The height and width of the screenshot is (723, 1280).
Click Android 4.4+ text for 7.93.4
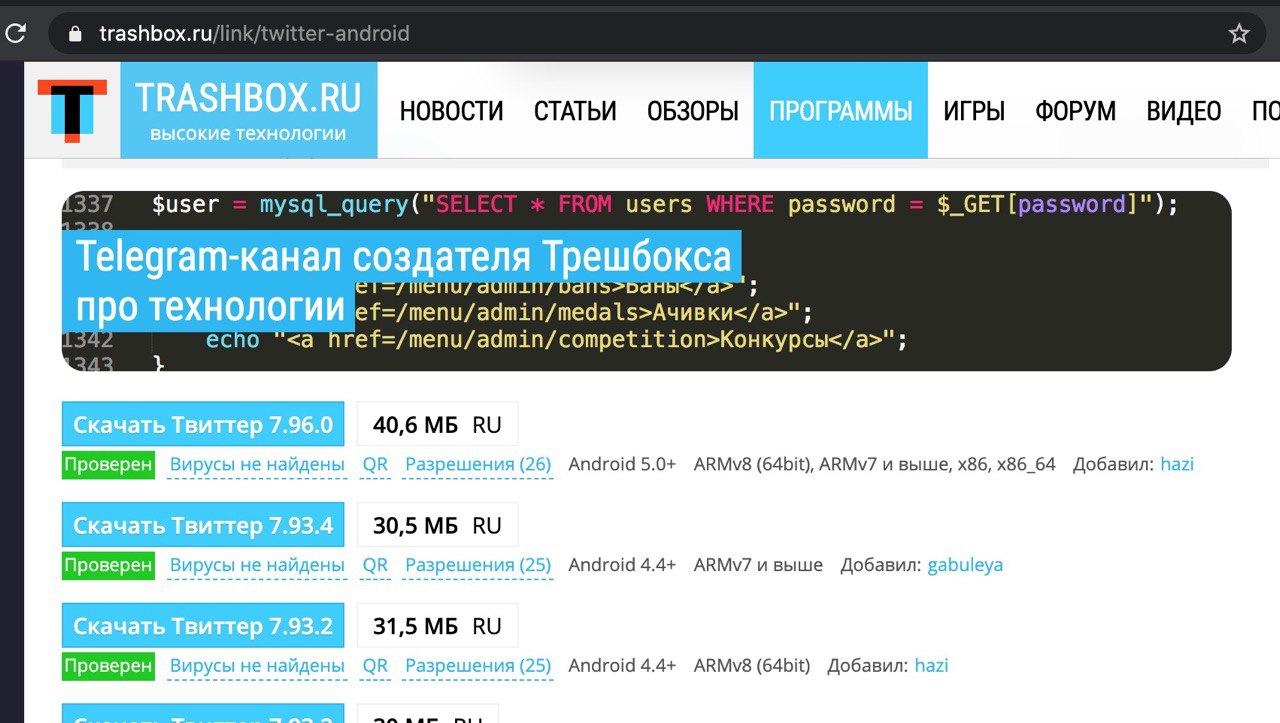pyautogui.click(x=622, y=565)
